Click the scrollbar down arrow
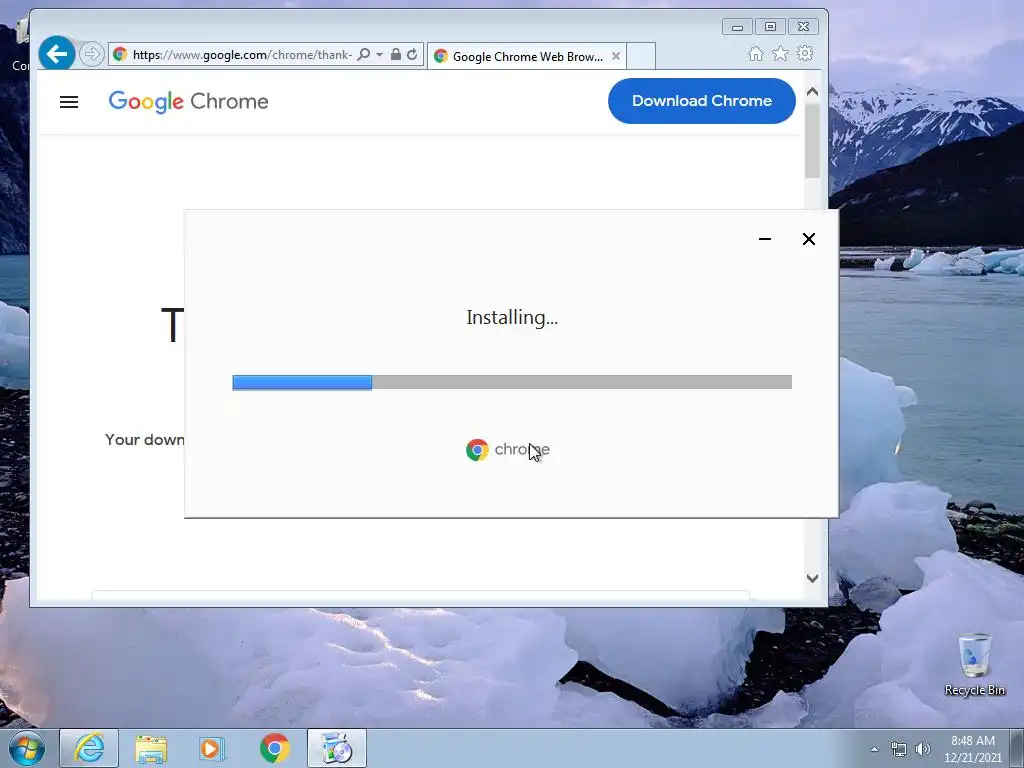Image resolution: width=1024 pixels, height=768 pixels. click(812, 578)
